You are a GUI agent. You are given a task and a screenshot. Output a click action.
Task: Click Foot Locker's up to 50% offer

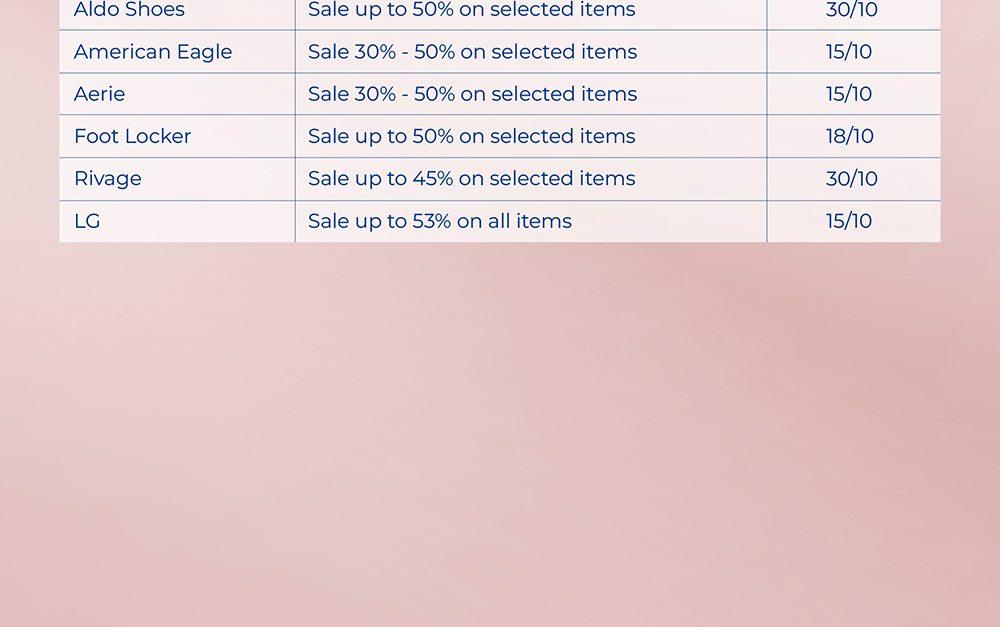pos(471,136)
